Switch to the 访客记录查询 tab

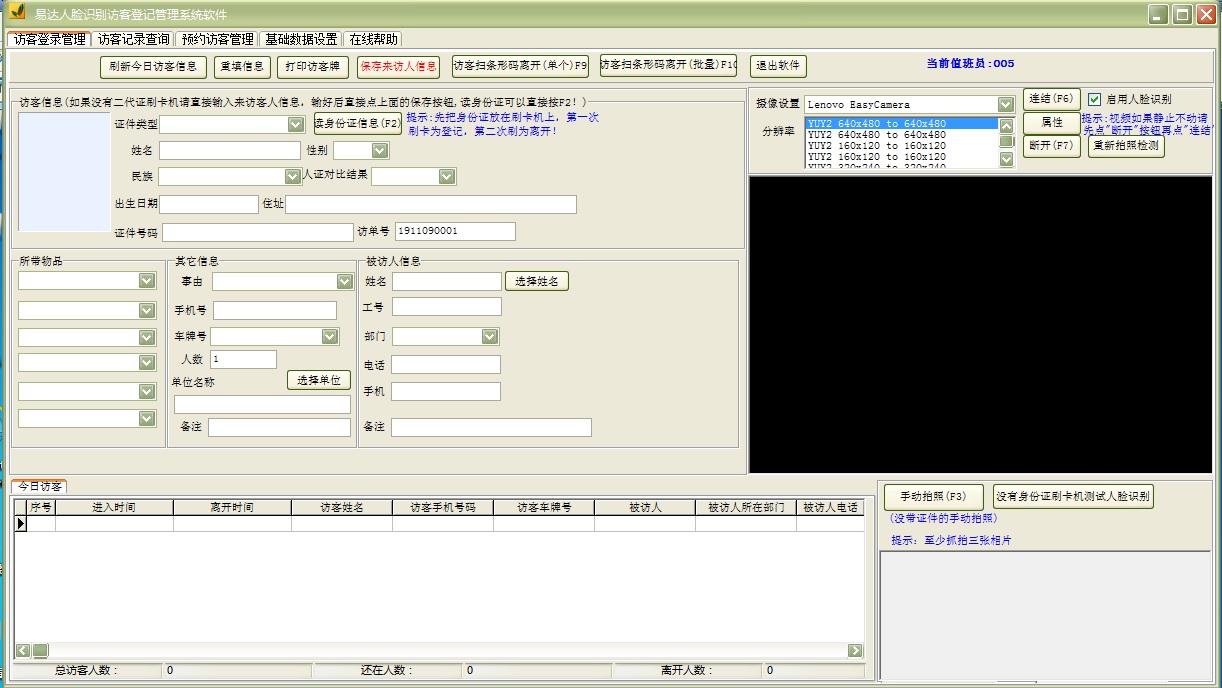tap(133, 39)
